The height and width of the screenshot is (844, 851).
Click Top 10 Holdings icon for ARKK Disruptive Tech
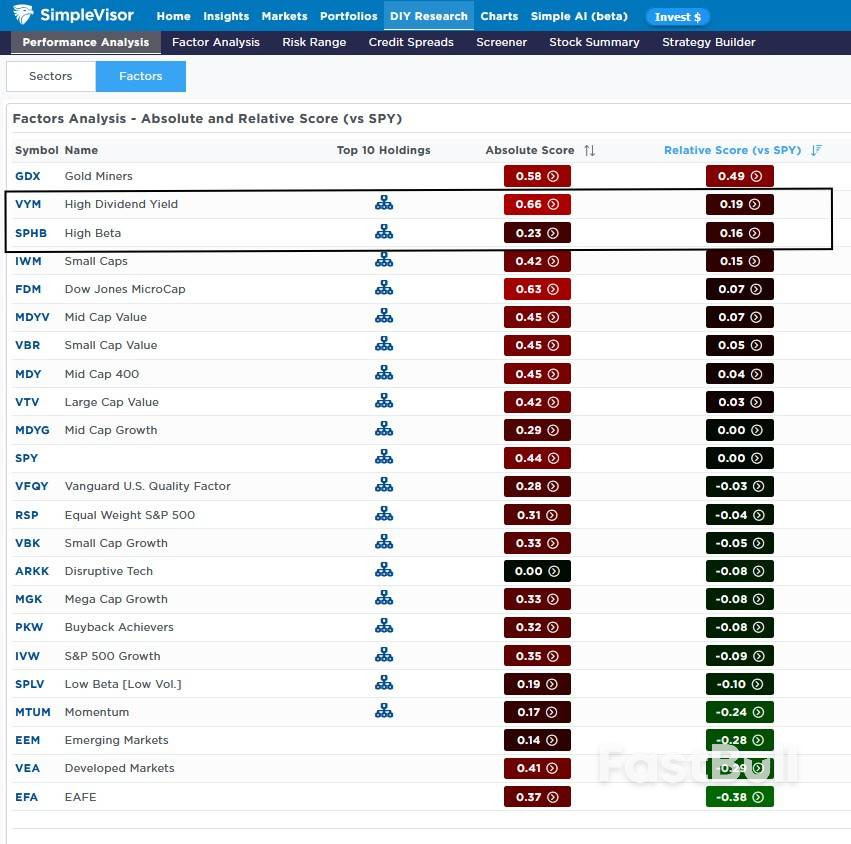pyautogui.click(x=384, y=571)
